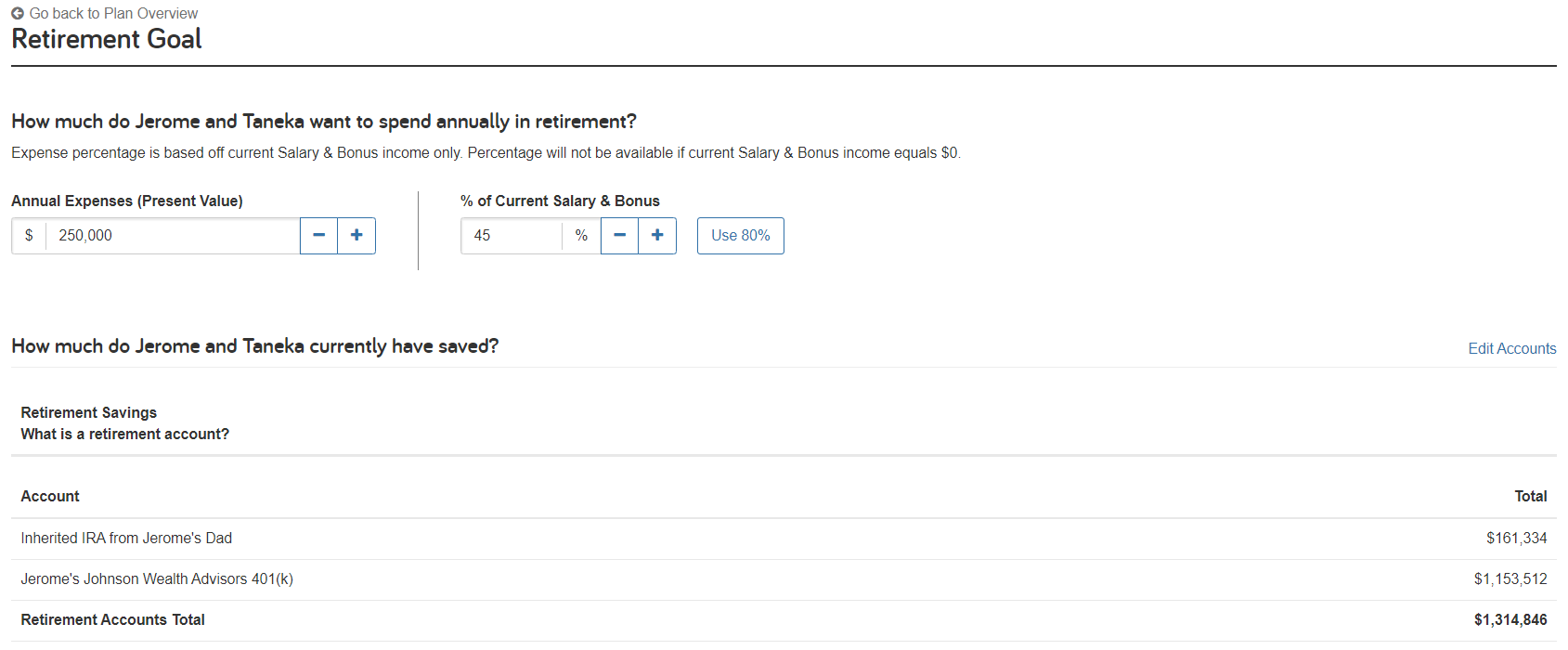Focus the Annual Expenses field showing 250,000

point(173,236)
